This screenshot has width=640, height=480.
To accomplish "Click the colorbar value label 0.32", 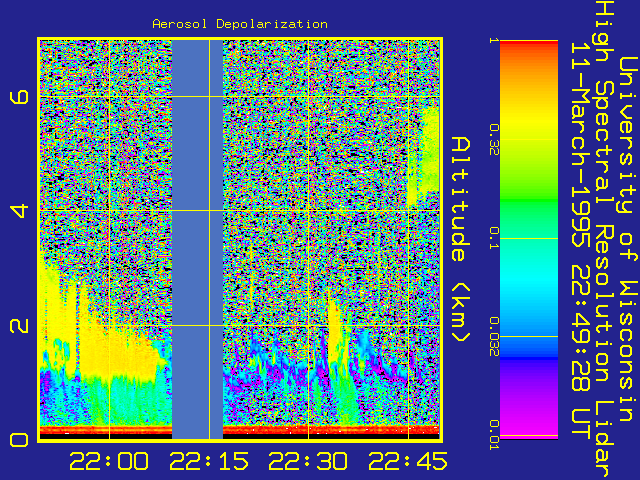I will click(493, 140).
